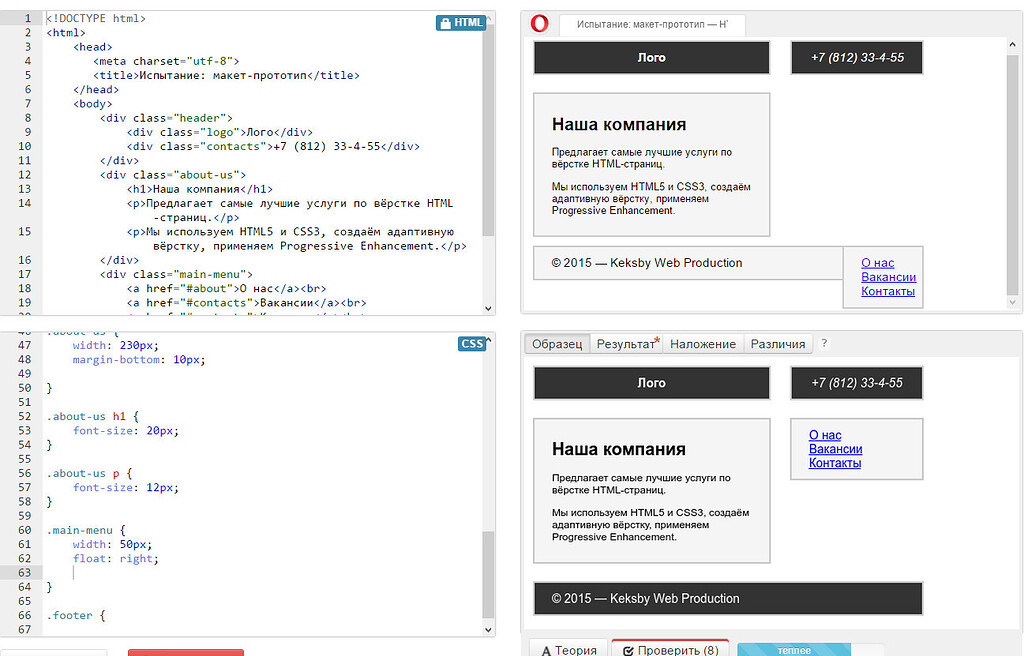Click the CSS editor badge

tap(471, 344)
